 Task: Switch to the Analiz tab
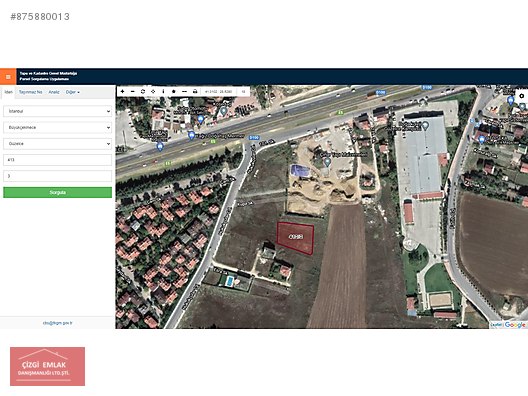(x=54, y=92)
